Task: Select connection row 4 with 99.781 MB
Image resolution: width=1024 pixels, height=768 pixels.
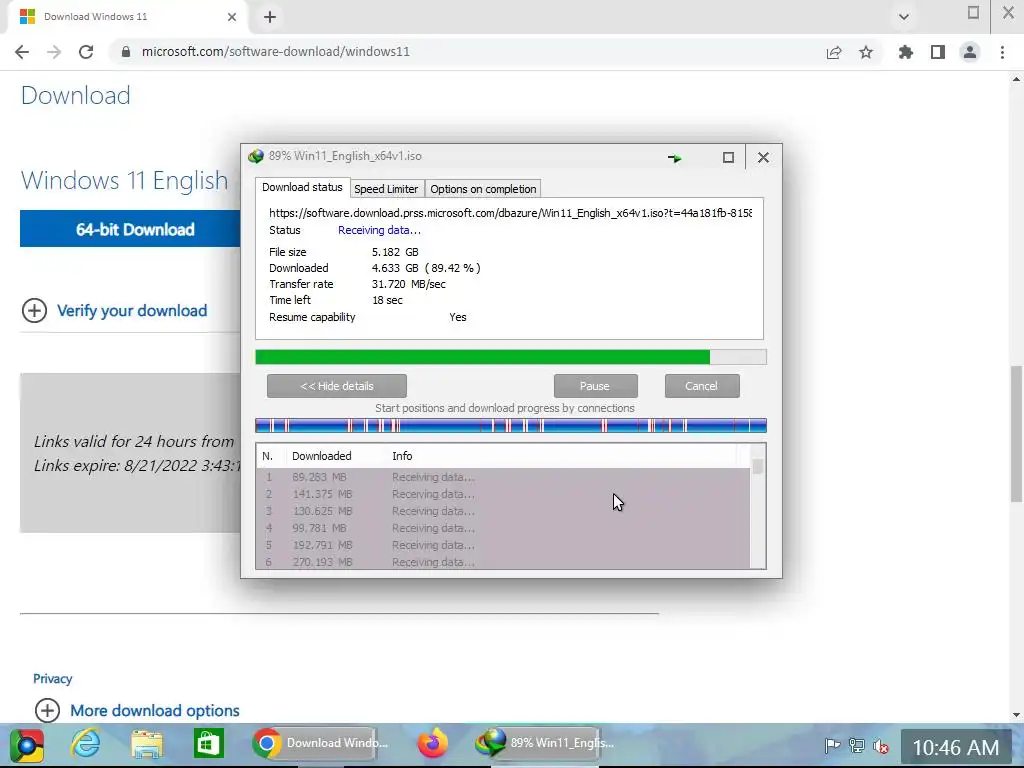Action: [503, 528]
